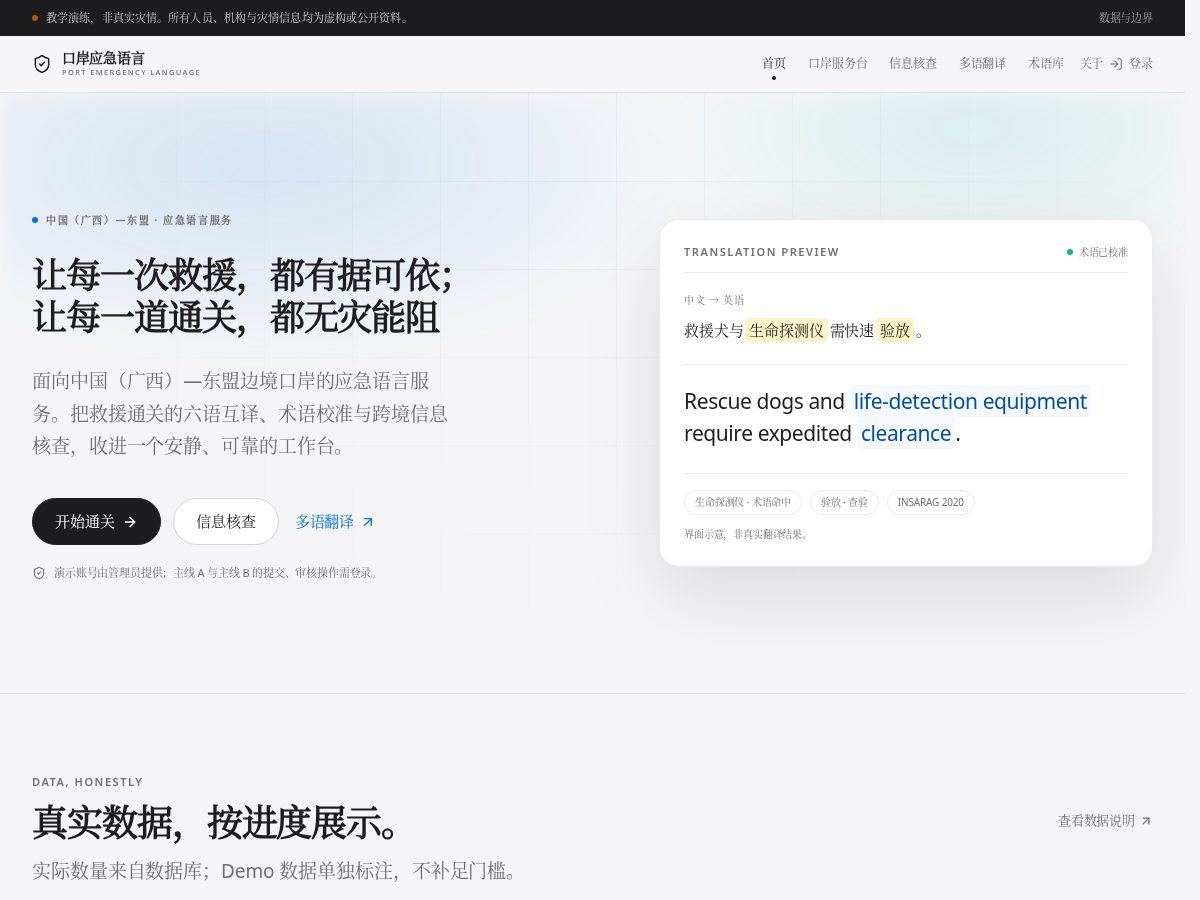Screen dimensions: 1200x900
Task: Click the arrow icon beside 查看数据说明
Action: coord(1146,821)
